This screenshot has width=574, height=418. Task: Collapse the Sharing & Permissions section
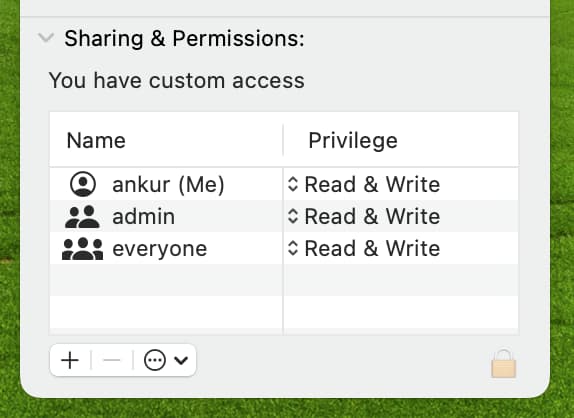pyautogui.click(x=46, y=38)
